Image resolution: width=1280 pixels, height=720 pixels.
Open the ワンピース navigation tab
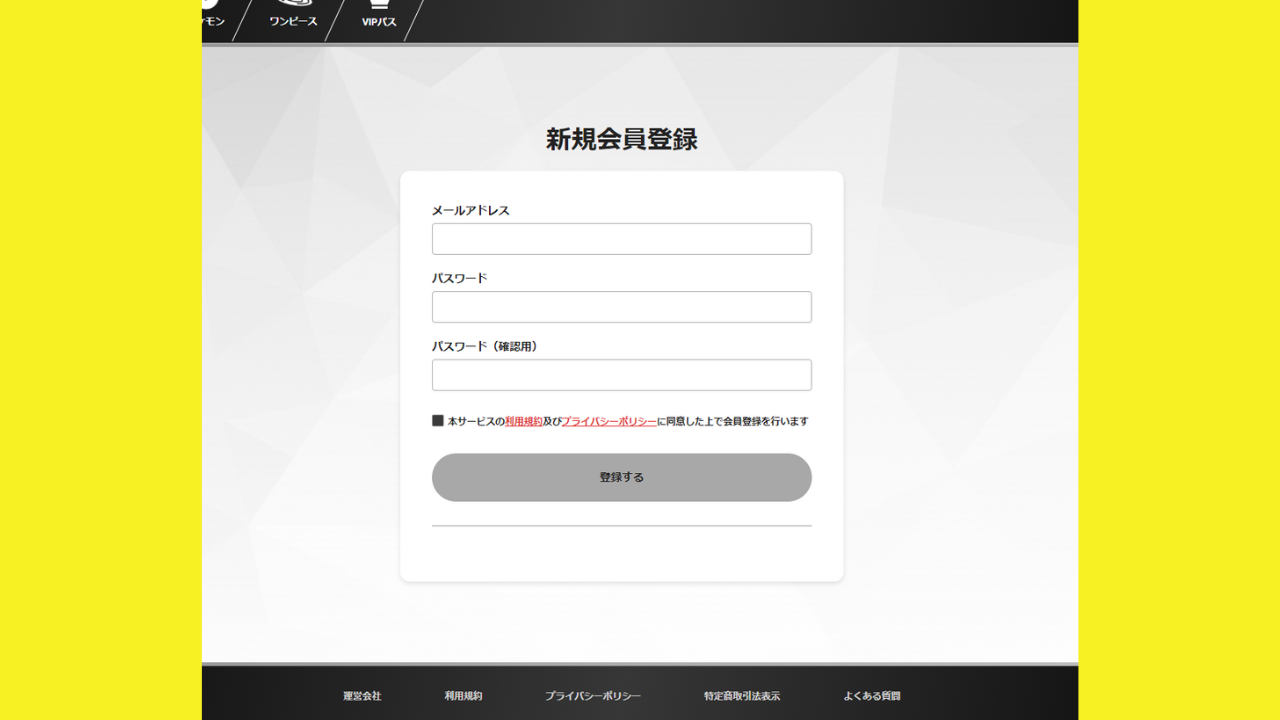pos(293,21)
